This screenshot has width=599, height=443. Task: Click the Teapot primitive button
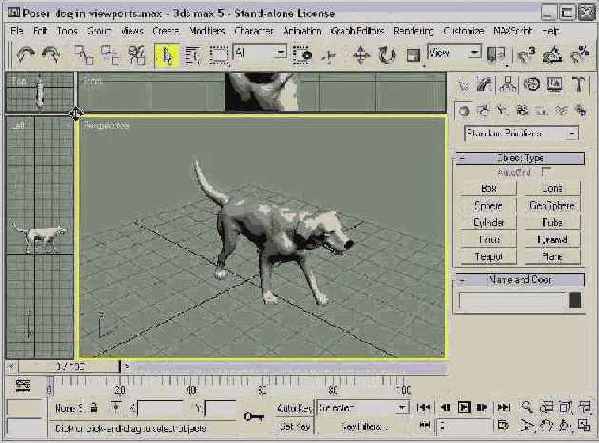pyautogui.click(x=488, y=256)
